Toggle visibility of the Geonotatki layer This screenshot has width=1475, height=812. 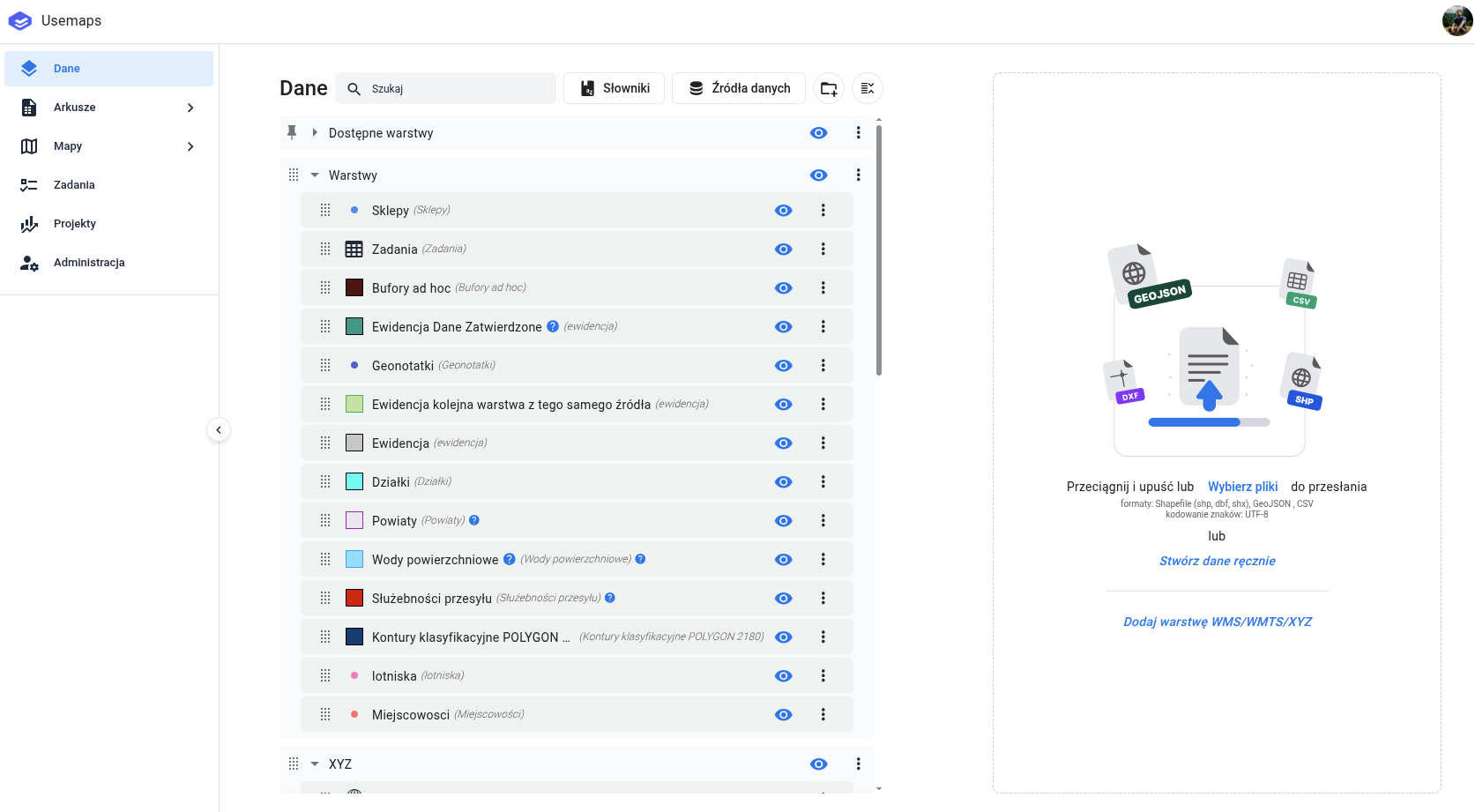coord(783,366)
